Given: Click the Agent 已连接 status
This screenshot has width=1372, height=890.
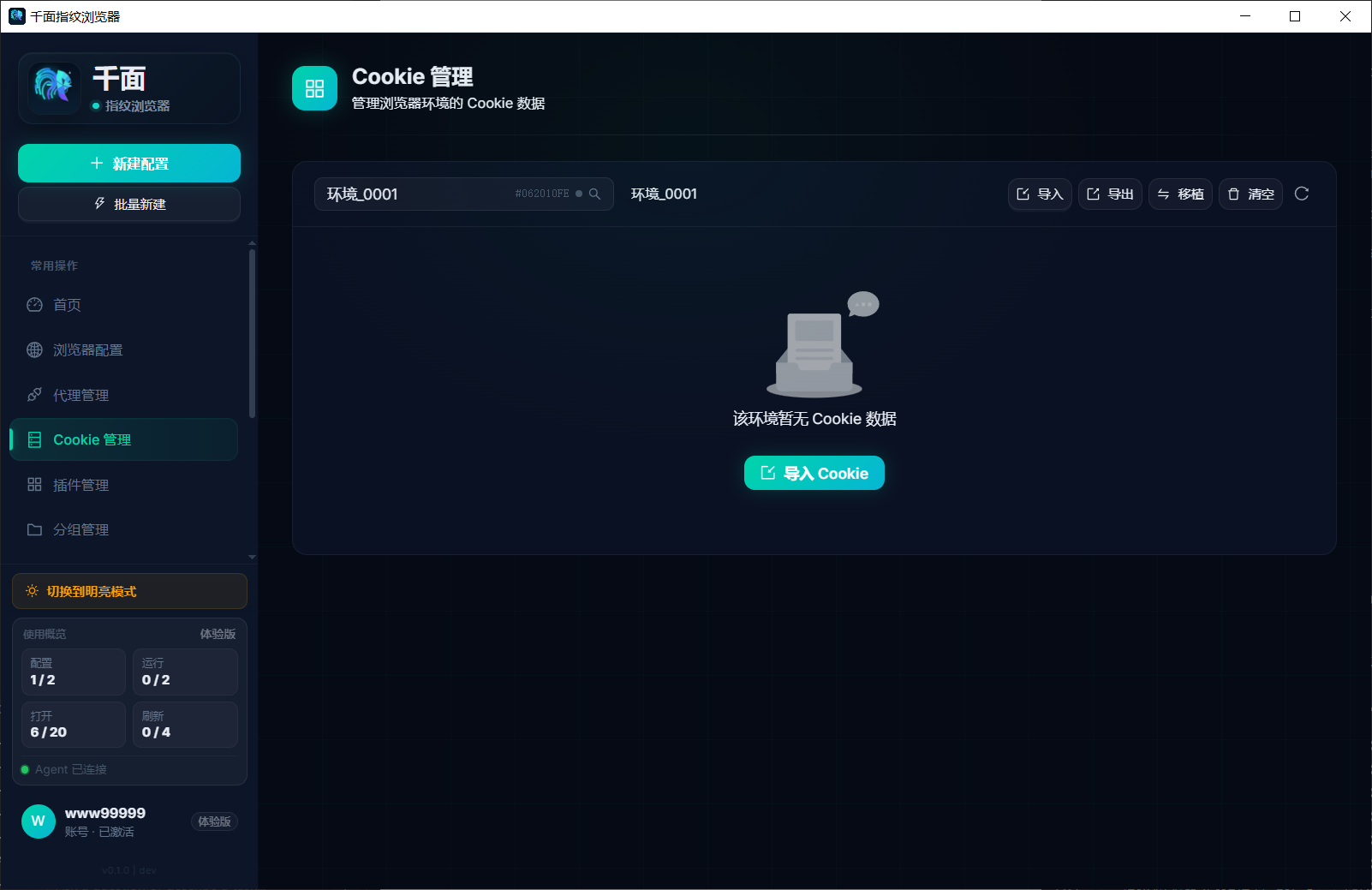Looking at the screenshot, I should pyautogui.click(x=64, y=769).
